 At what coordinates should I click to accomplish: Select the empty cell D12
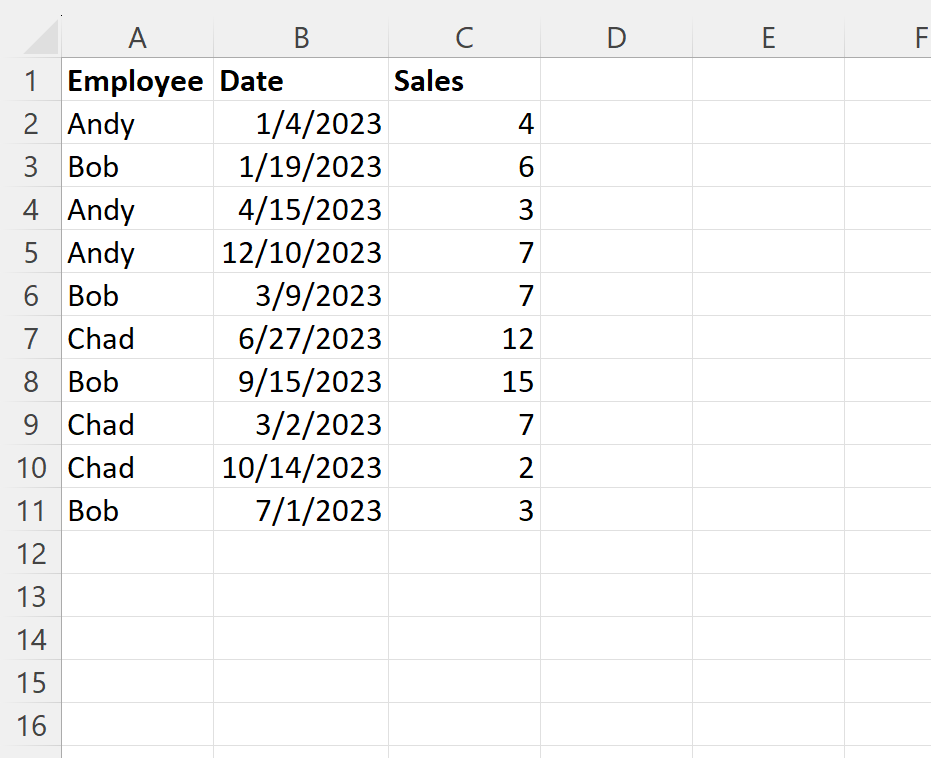pyautogui.click(x=616, y=553)
